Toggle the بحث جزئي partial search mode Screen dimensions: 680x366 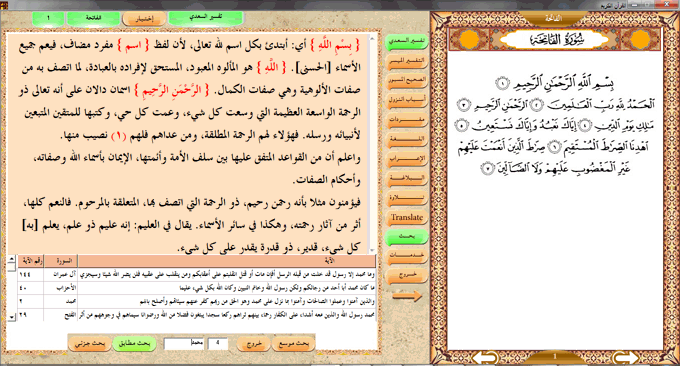90,343
